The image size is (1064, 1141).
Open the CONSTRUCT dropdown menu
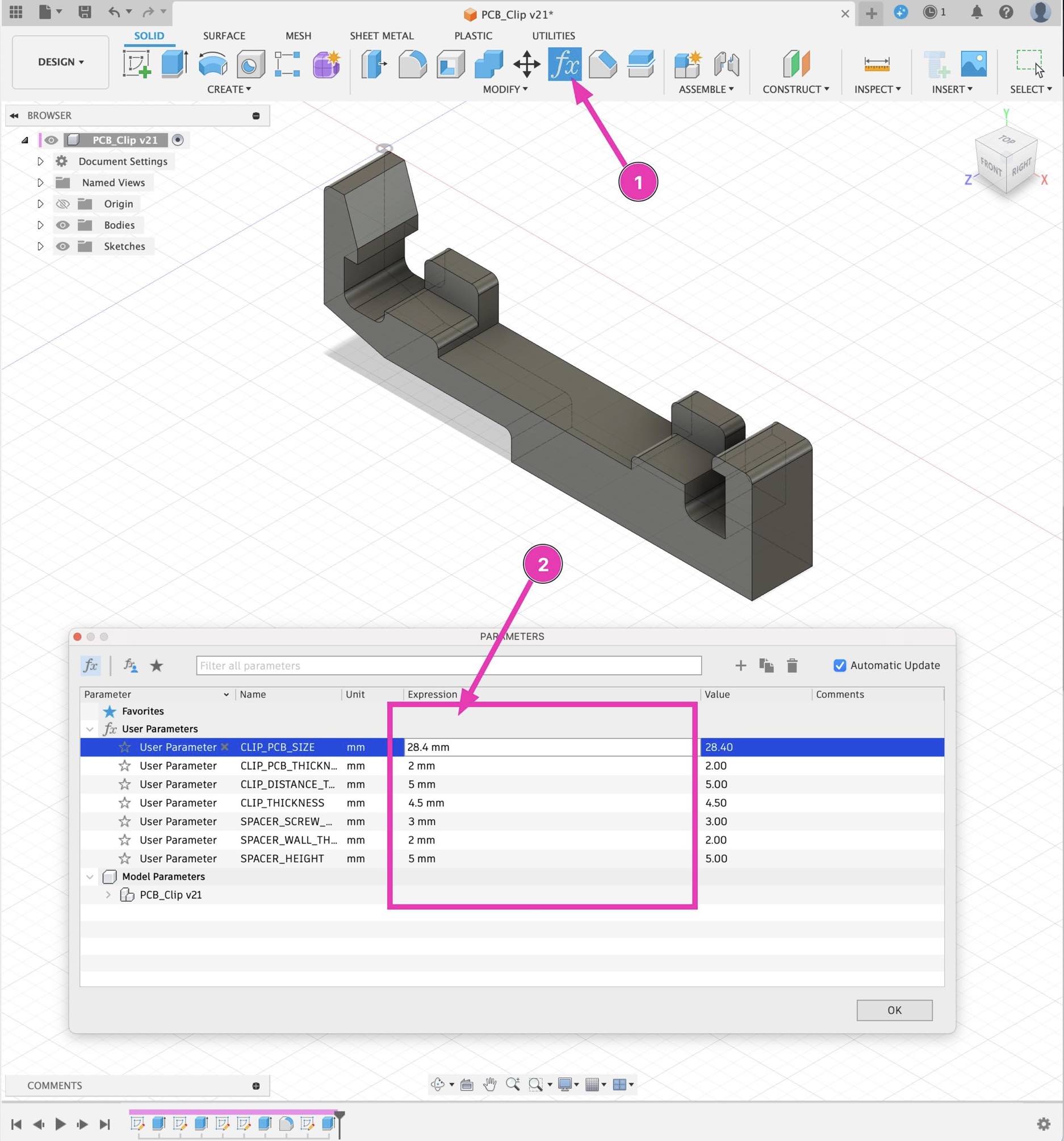tap(795, 89)
